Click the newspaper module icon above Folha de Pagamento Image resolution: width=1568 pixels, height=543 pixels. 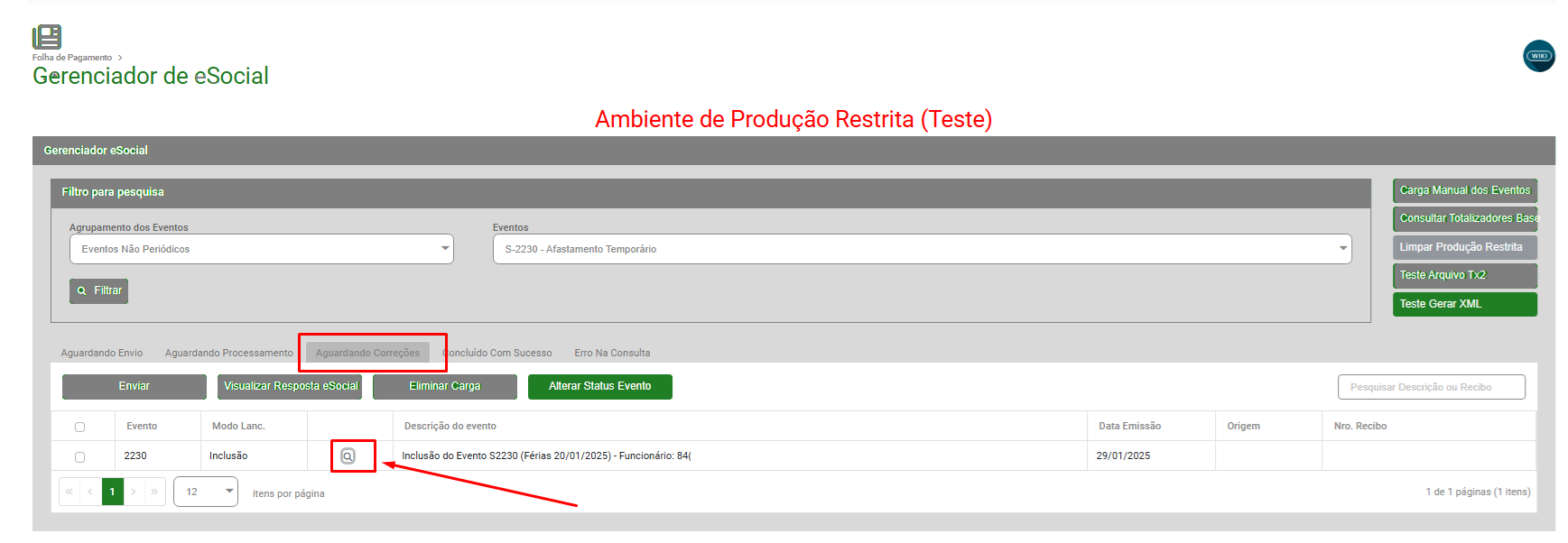47,37
